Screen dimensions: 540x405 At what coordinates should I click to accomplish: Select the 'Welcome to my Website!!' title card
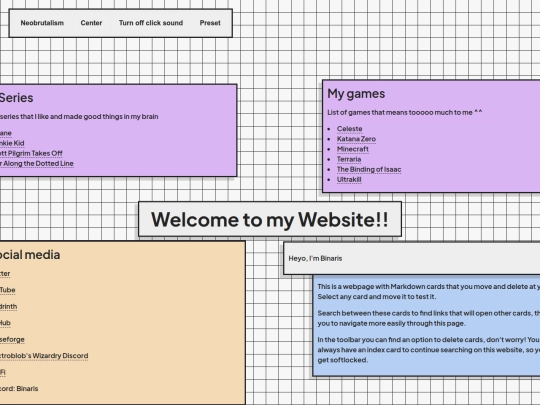tap(270, 219)
